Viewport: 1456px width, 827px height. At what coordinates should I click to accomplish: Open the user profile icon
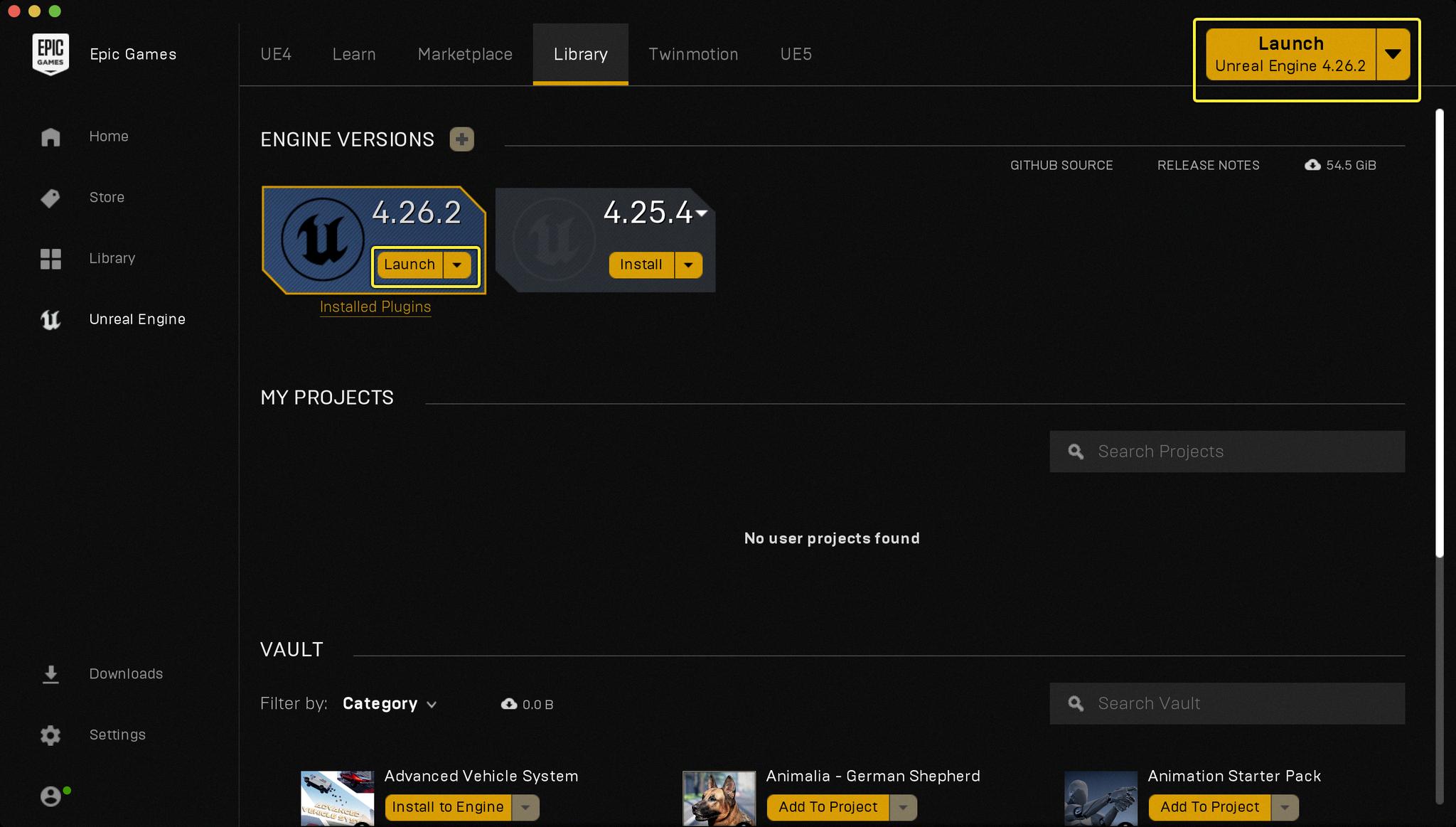[x=50, y=796]
